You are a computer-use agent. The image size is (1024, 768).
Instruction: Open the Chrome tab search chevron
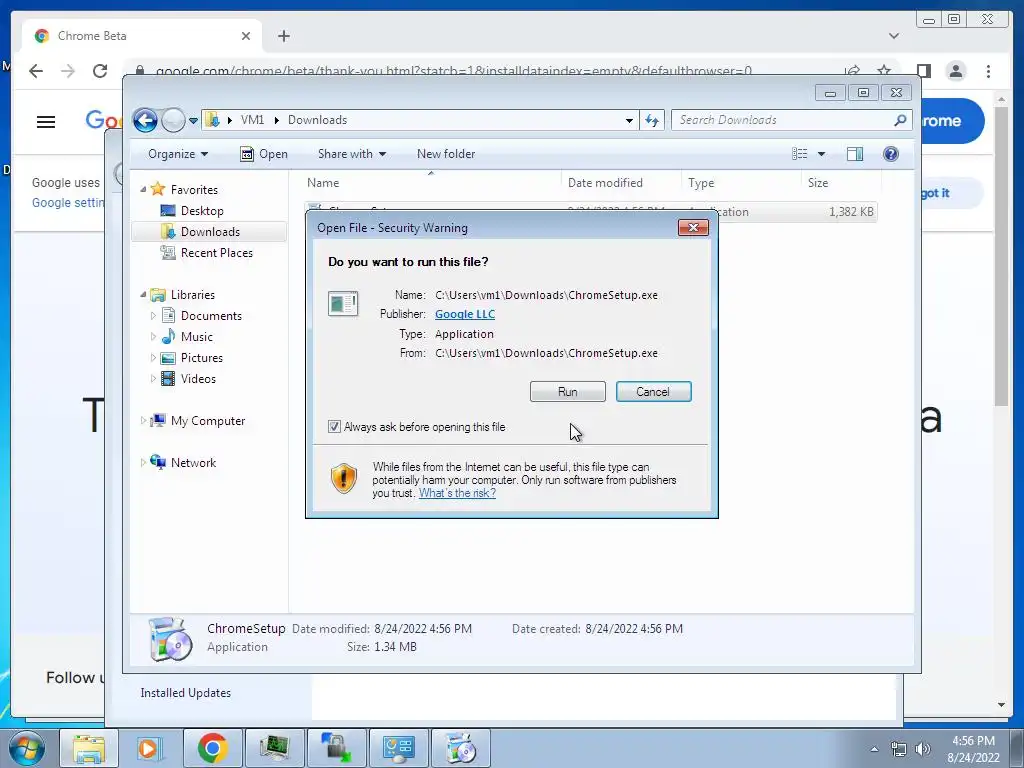point(893,36)
